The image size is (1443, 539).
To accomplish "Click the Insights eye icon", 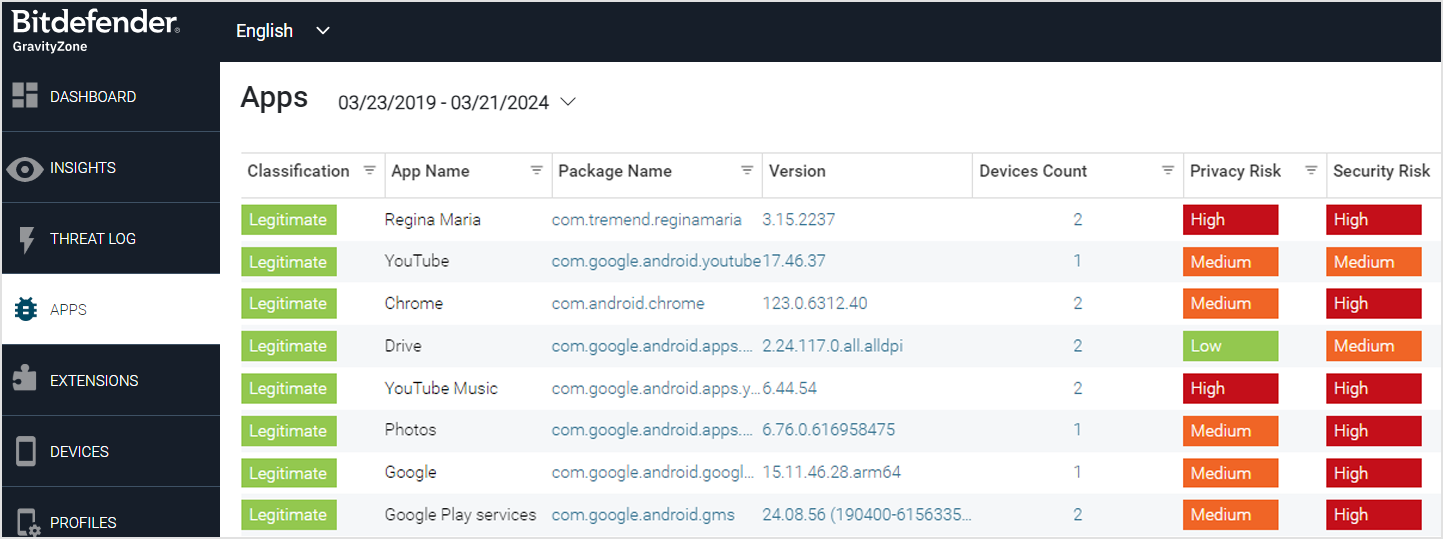I will 25,168.
